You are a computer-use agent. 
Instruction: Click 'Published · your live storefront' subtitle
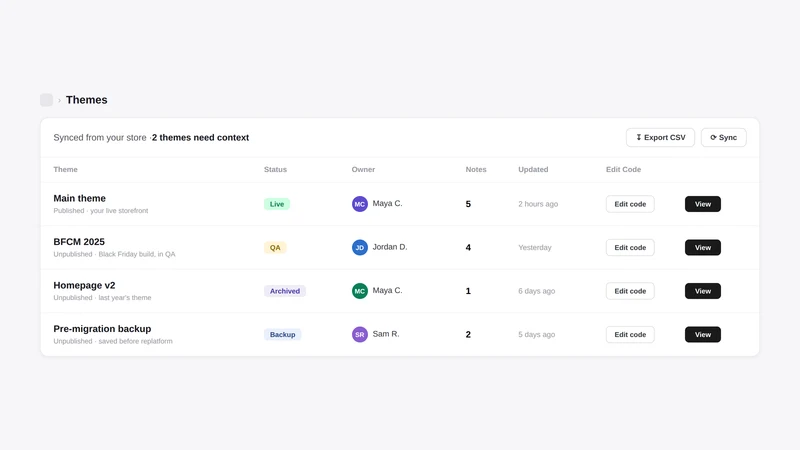[x=101, y=211]
